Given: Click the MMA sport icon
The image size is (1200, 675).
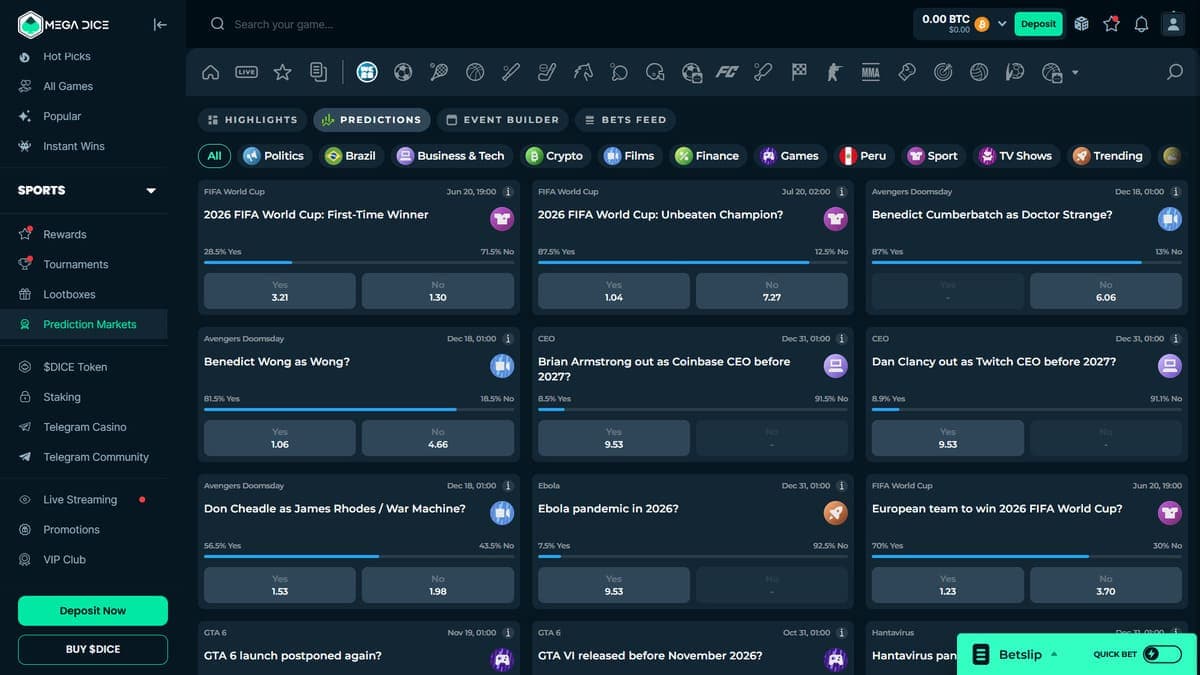Looking at the screenshot, I should (871, 72).
